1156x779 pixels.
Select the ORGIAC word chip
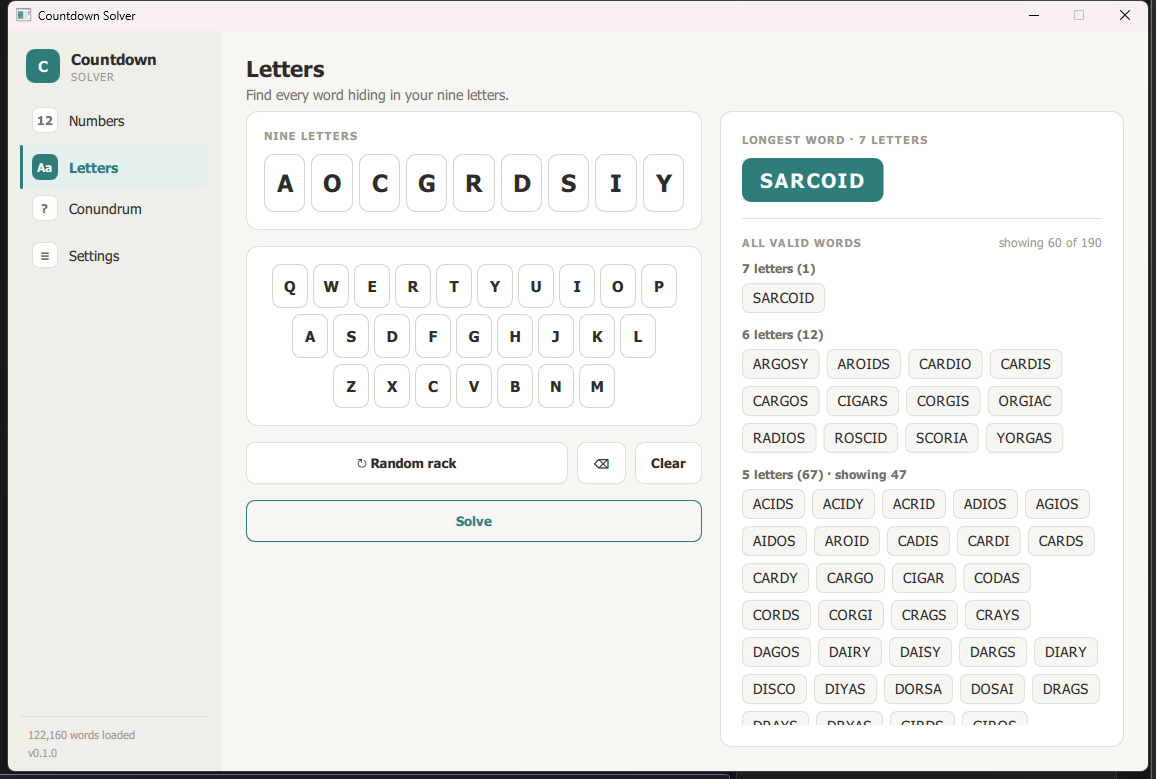1025,401
